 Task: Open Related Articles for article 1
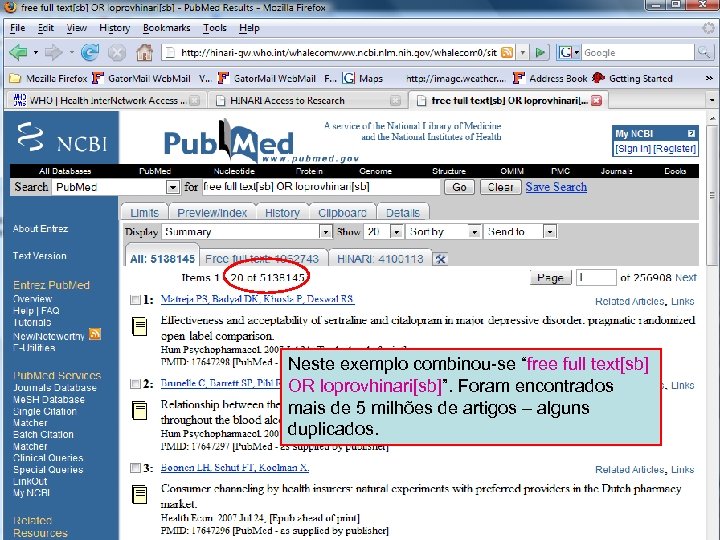630,301
